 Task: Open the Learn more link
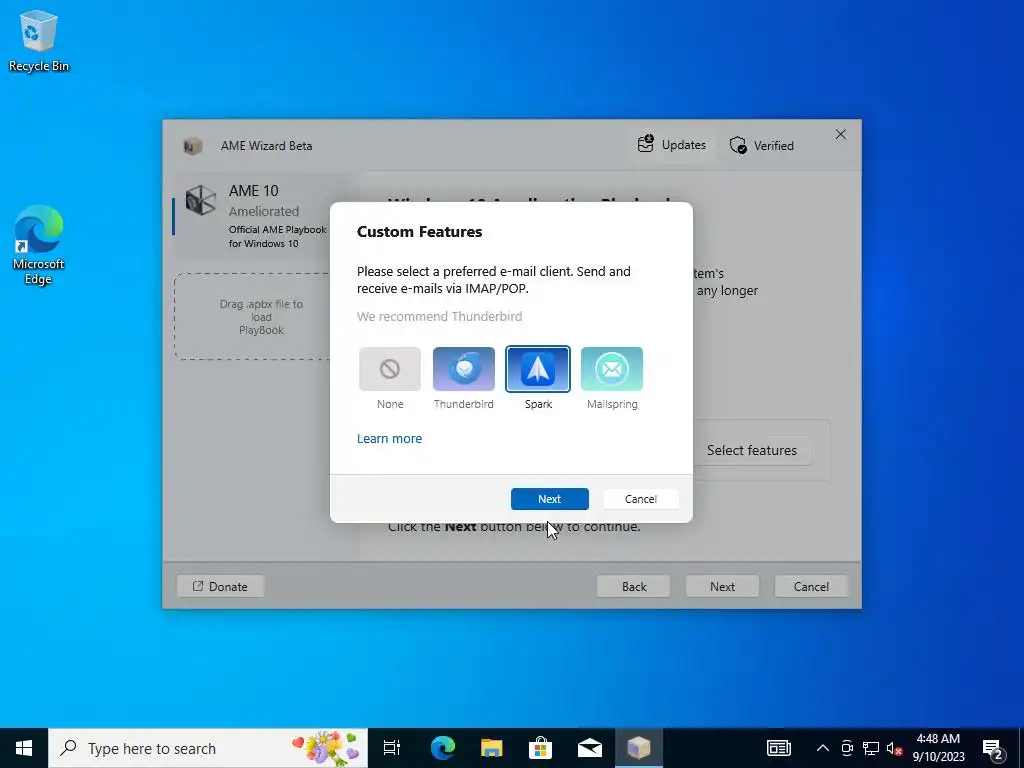pos(389,439)
